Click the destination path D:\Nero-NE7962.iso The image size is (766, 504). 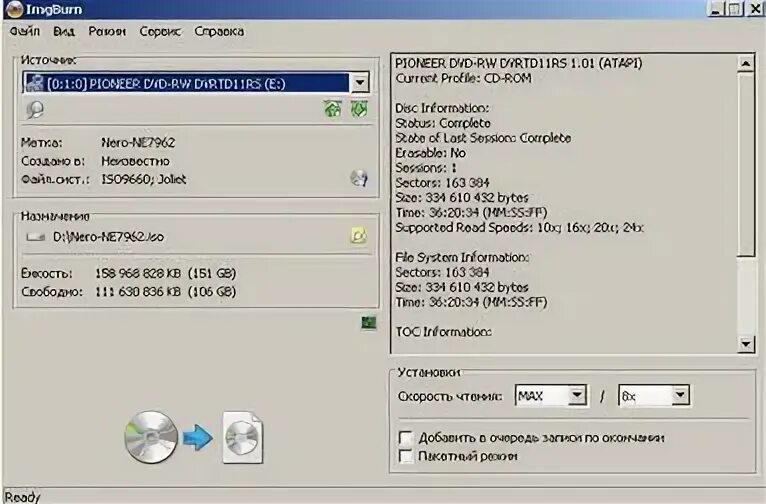[108, 237]
